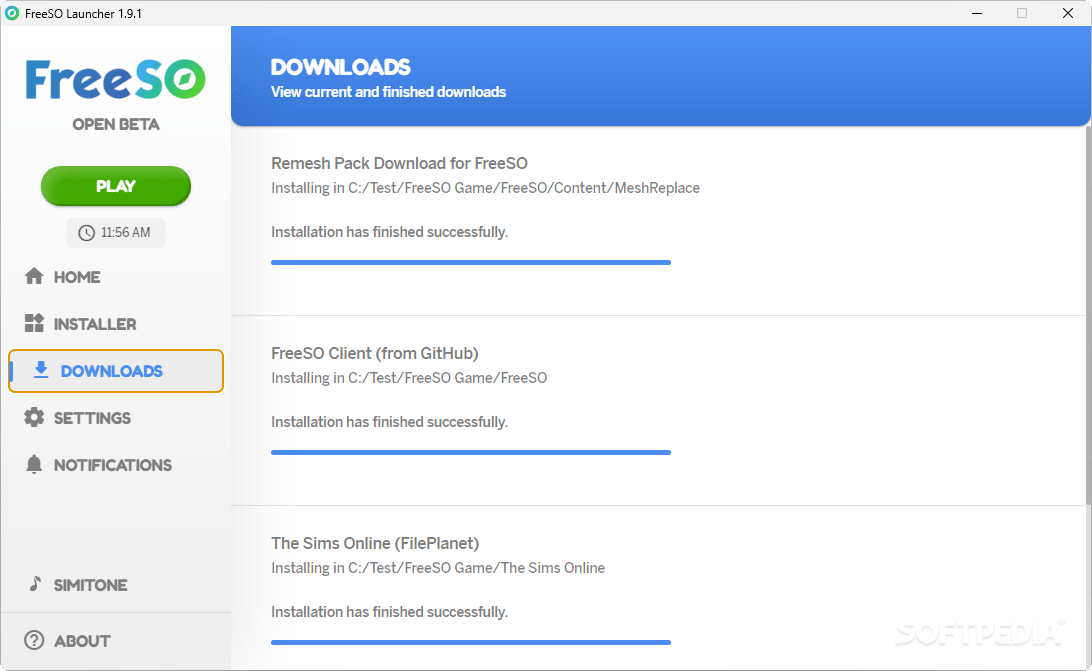Open the SETTINGS page
The image size is (1092, 671).
(x=78, y=418)
